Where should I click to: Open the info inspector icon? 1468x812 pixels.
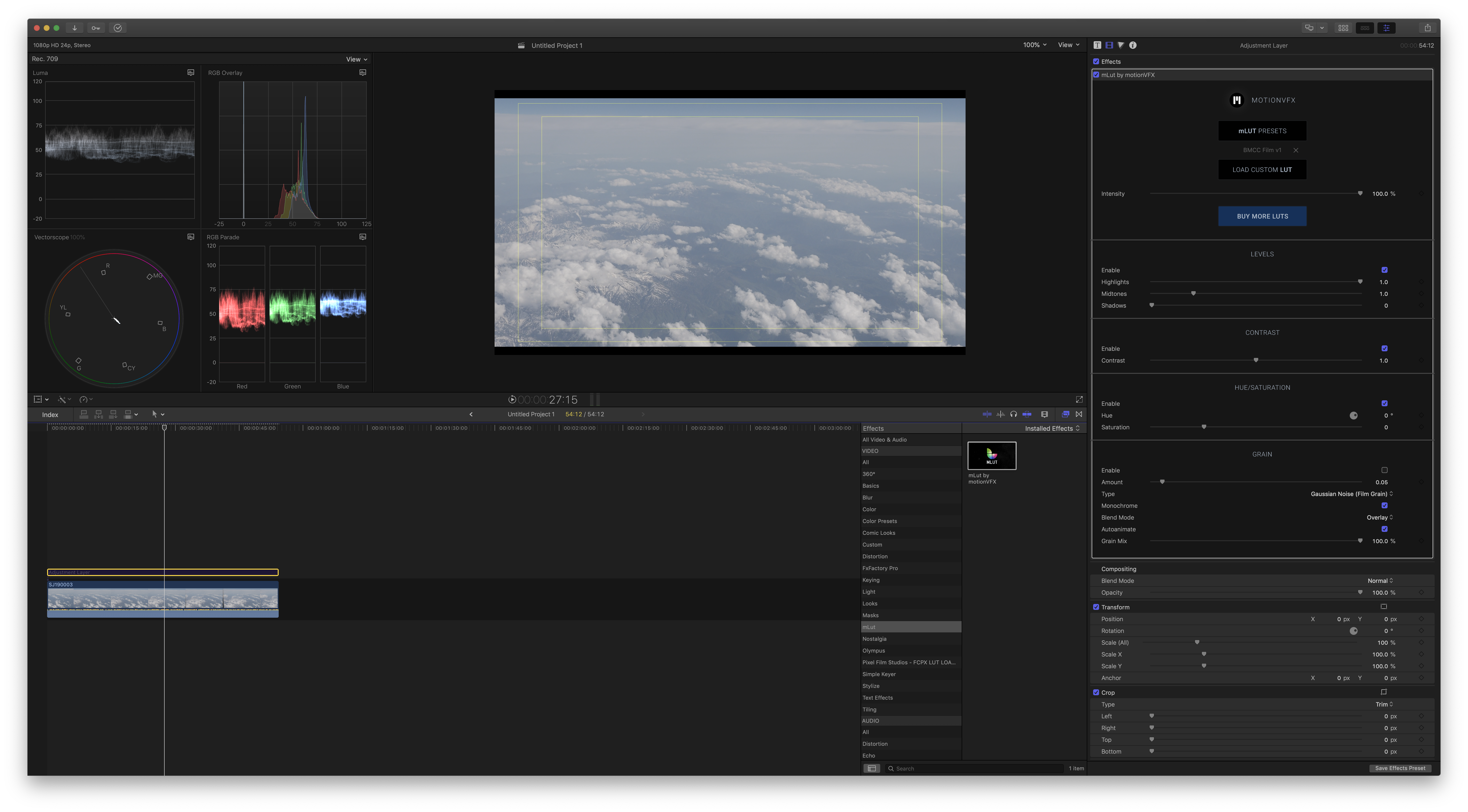tap(1133, 45)
